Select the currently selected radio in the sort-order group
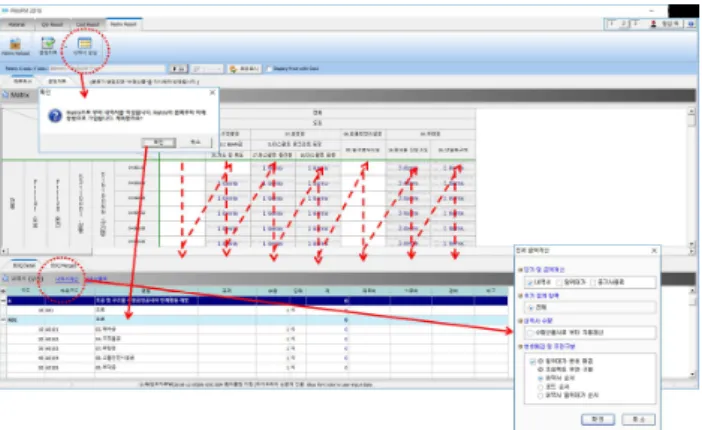The width and height of the screenshot is (702, 430). pos(540,378)
